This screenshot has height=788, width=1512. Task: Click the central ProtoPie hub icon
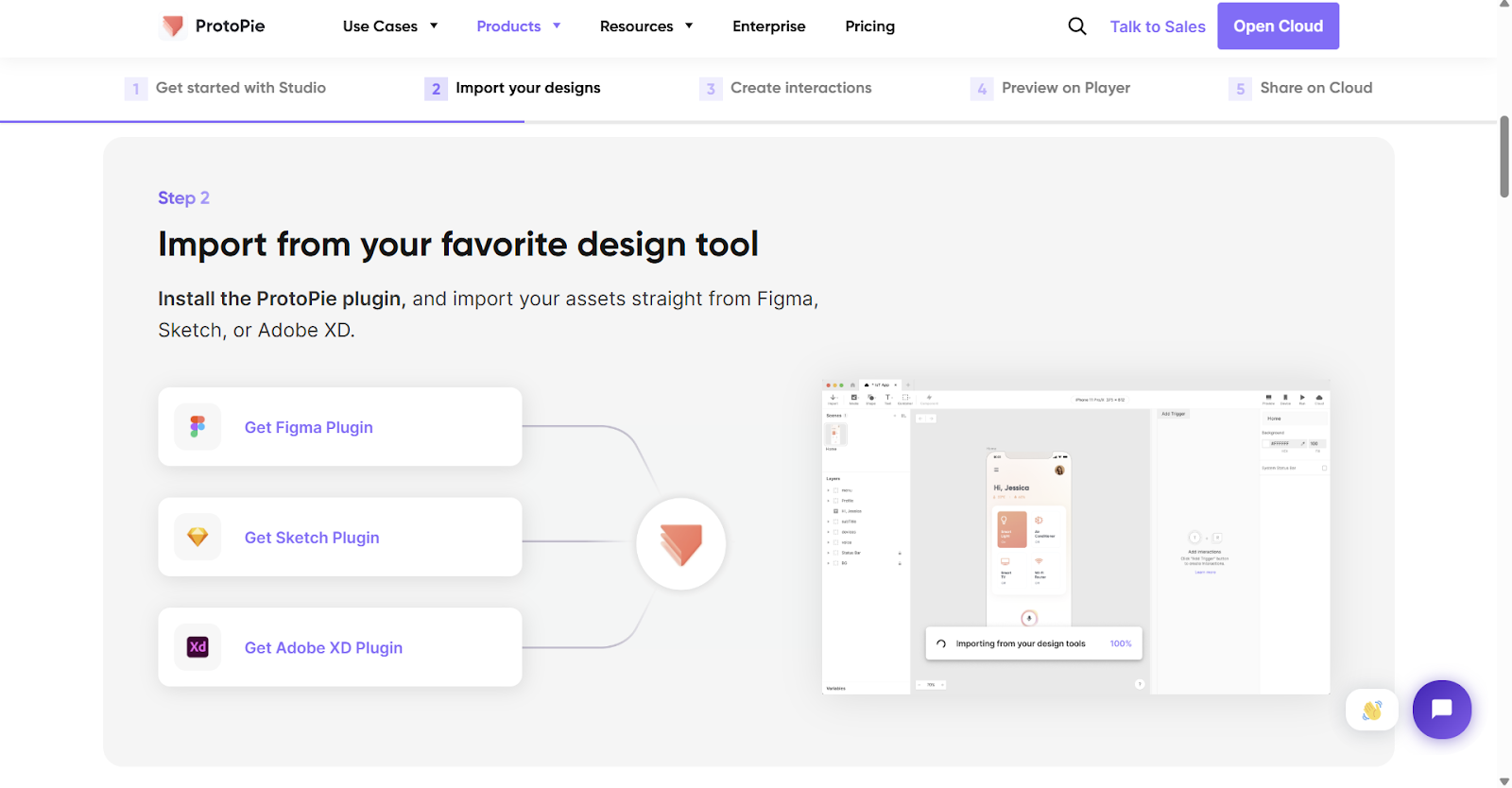tap(680, 544)
